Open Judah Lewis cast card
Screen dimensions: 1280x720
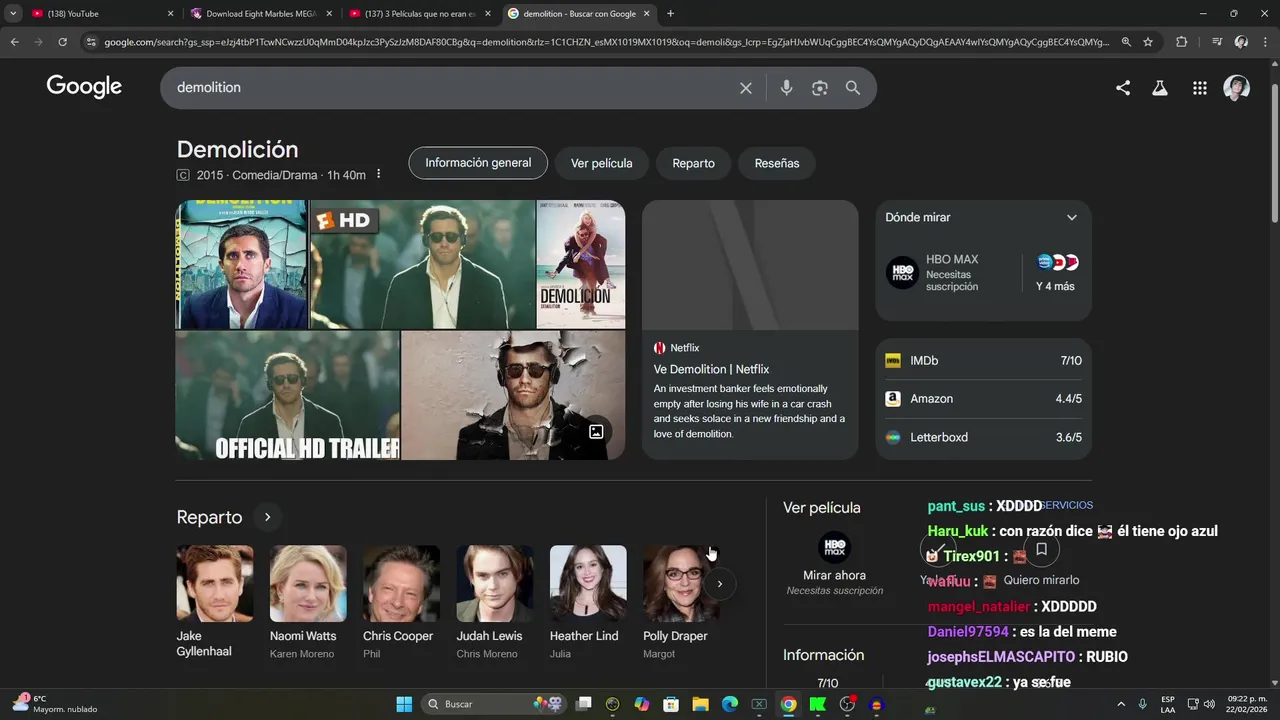(x=494, y=603)
